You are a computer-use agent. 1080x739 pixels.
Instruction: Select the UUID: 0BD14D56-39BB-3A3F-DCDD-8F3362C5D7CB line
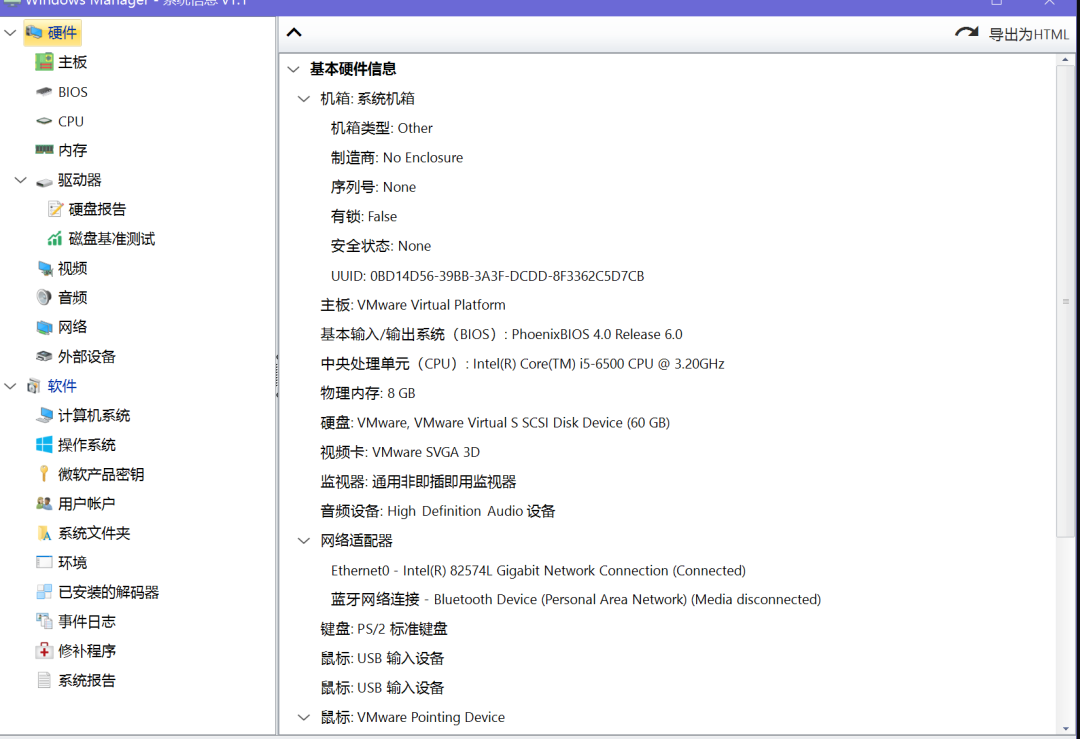tap(488, 275)
